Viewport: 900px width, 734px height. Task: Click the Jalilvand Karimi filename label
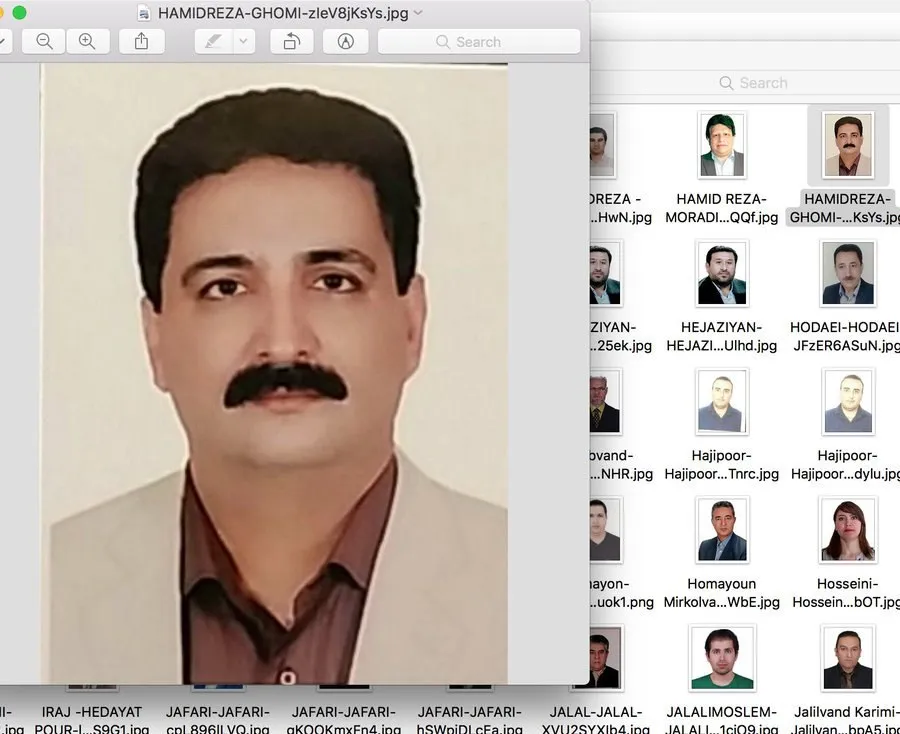pos(846,720)
